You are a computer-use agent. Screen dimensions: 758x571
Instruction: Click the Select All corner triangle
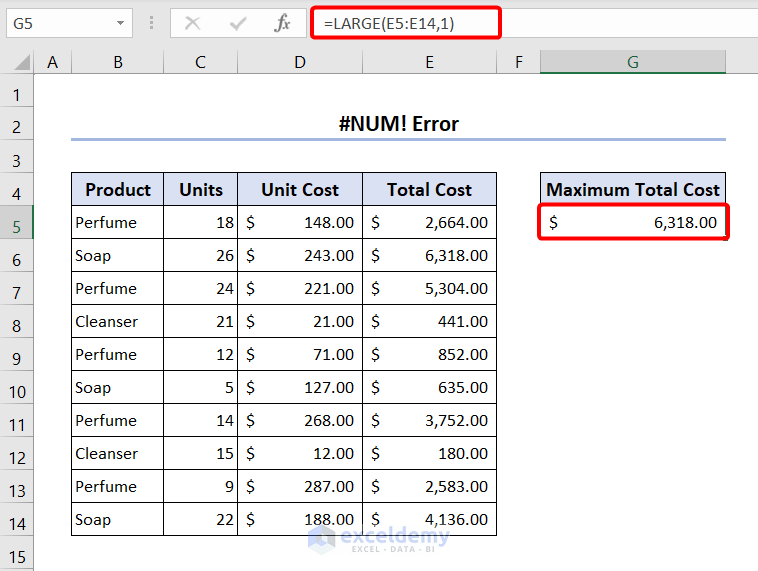[x=18, y=63]
